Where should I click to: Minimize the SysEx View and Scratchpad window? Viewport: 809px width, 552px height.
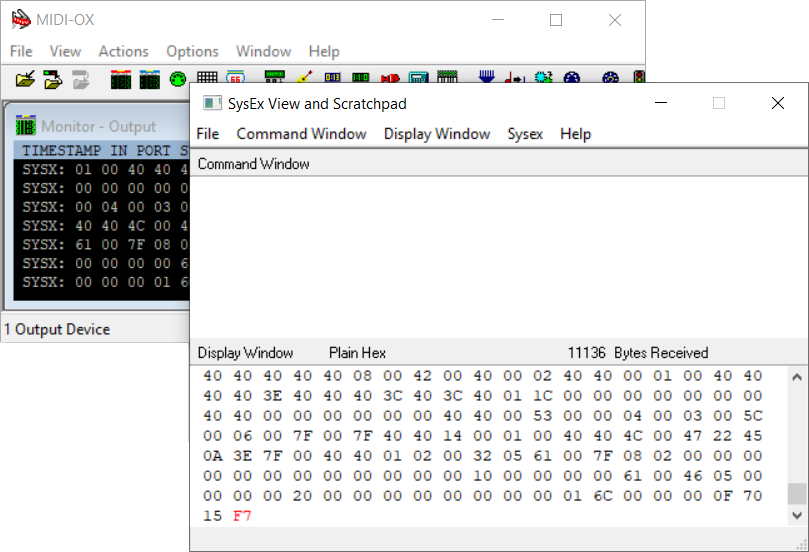pos(661,103)
